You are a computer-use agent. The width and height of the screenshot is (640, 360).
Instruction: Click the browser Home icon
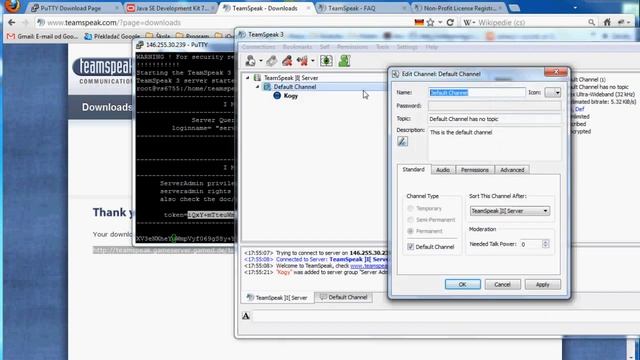click(607, 22)
